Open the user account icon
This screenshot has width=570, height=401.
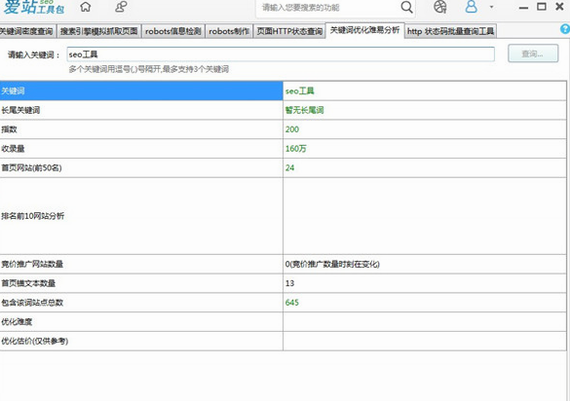click(x=471, y=7)
